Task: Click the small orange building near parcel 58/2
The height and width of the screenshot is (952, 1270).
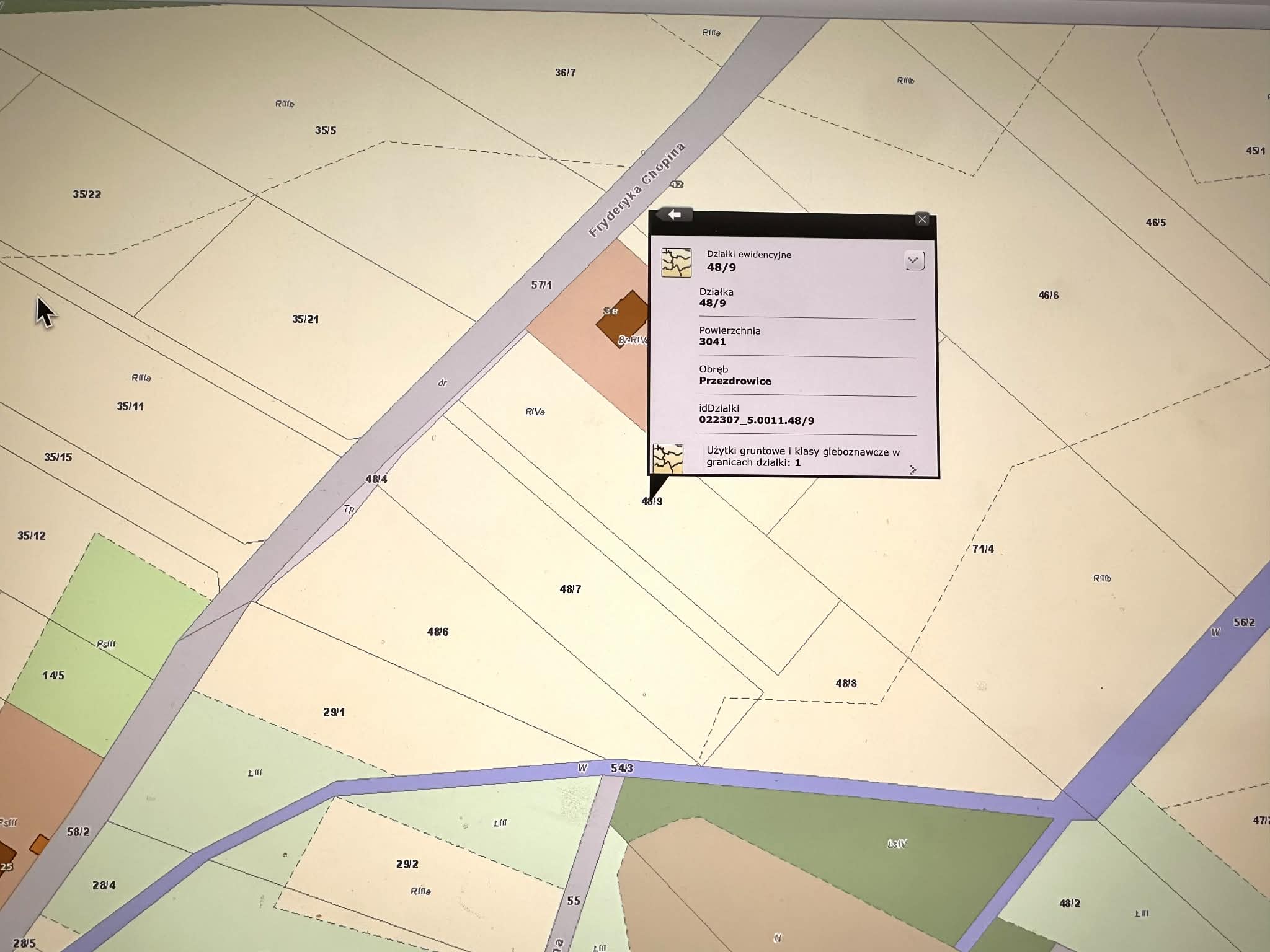Action: coord(39,844)
